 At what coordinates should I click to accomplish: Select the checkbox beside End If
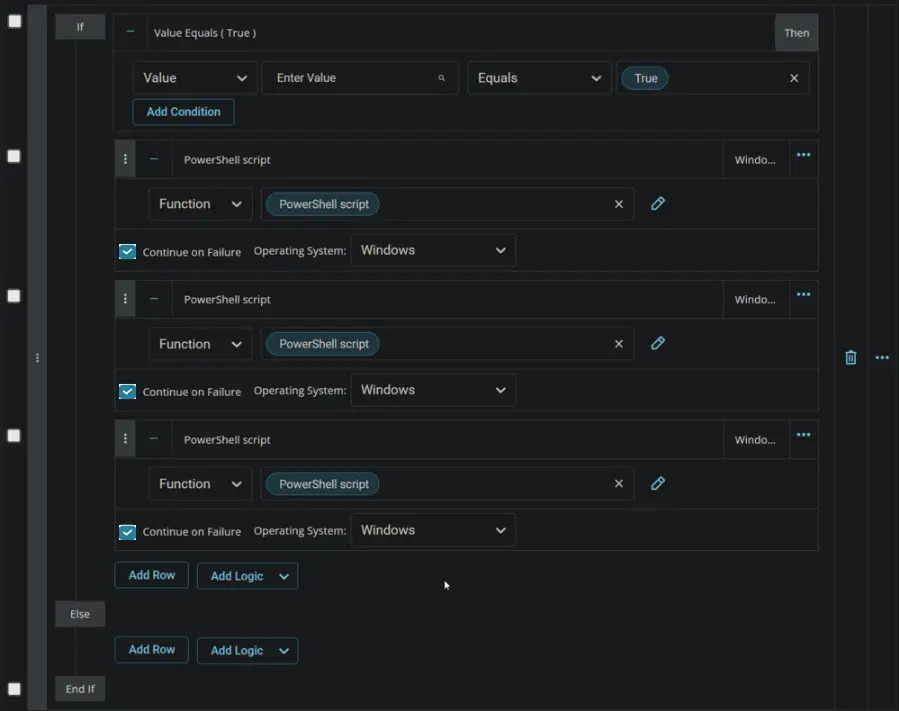pos(14,689)
